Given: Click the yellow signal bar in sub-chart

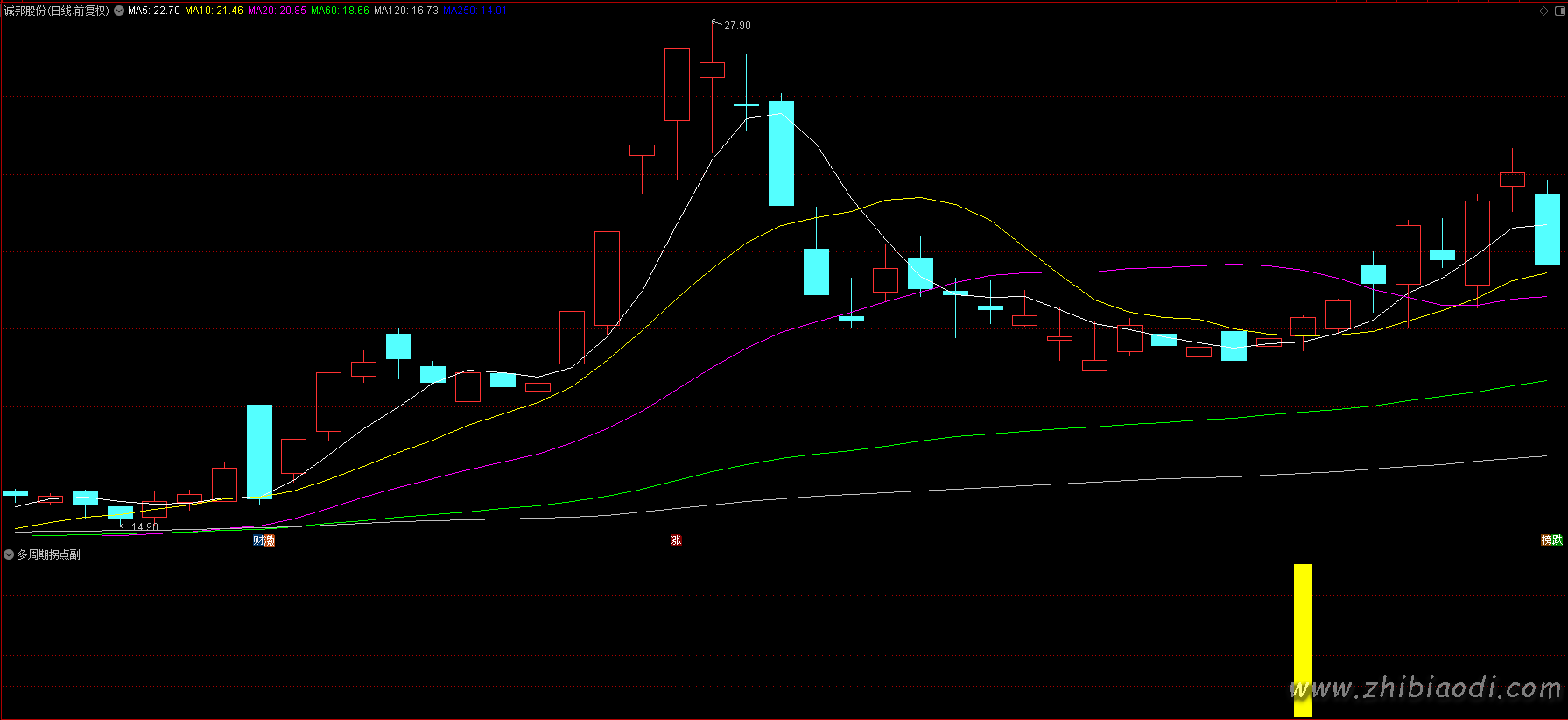Looking at the screenshot, I should point(1303,640).
